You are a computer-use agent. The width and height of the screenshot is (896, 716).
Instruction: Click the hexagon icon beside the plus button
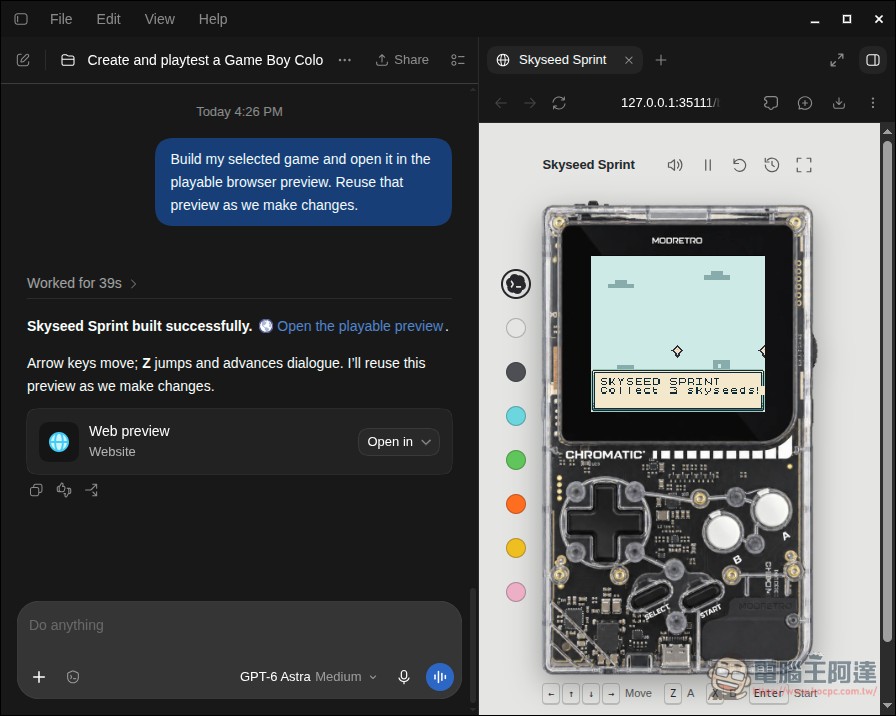(x=73, y=677)
